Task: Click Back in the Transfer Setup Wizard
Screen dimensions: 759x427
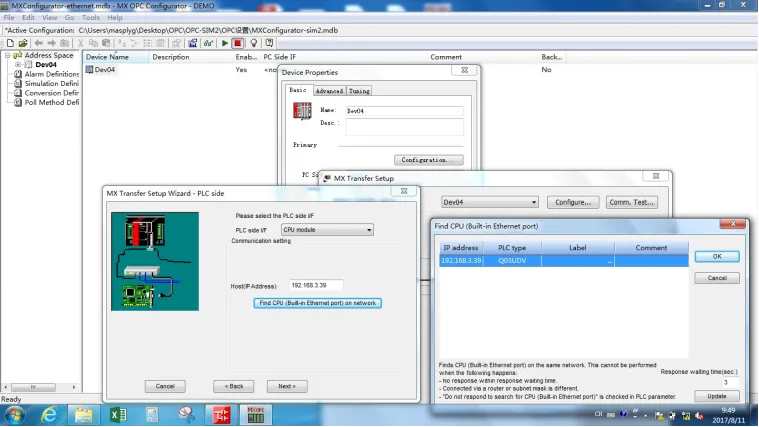Action: 234,386
